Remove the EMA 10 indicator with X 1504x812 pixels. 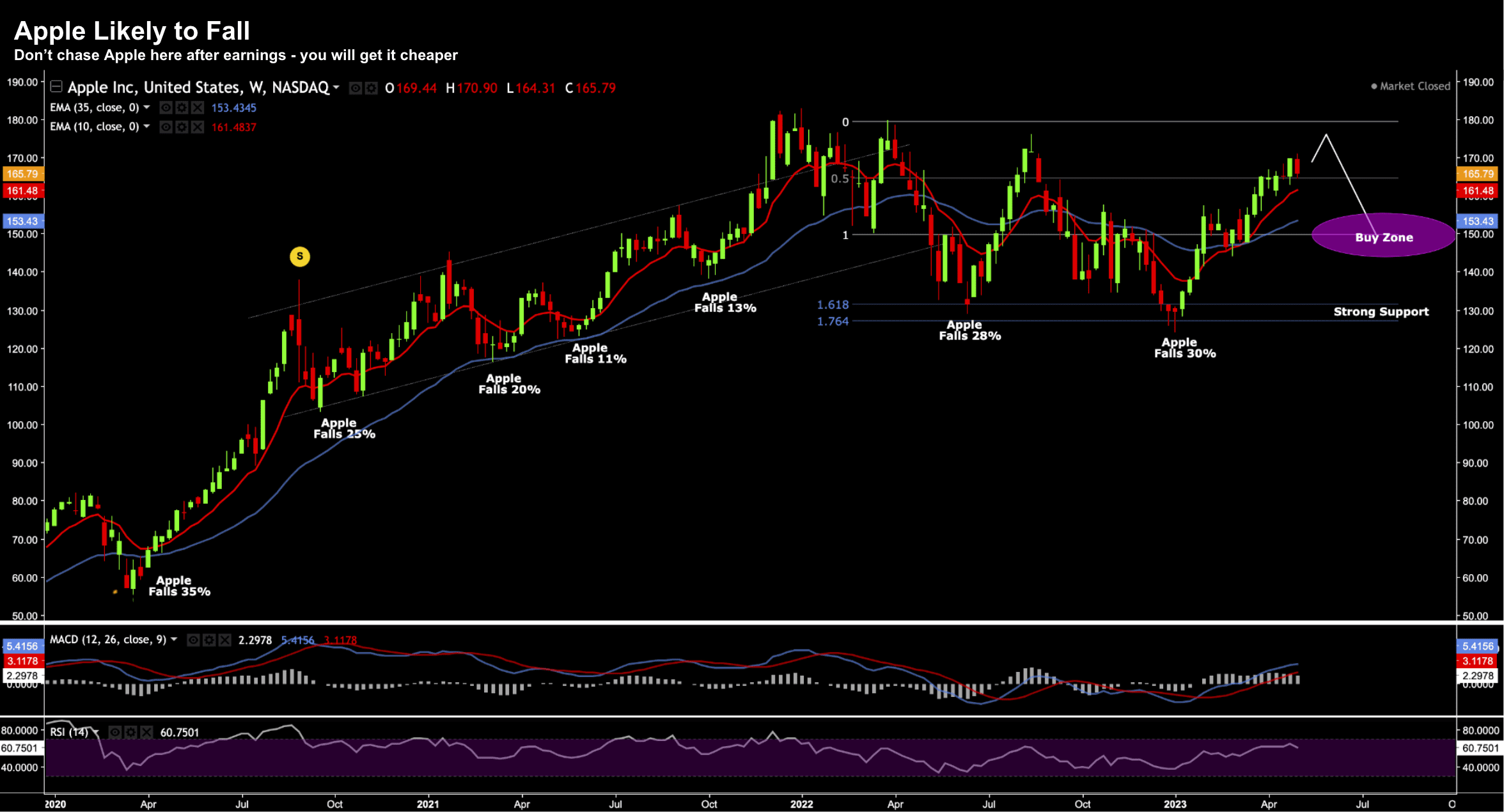198,127
